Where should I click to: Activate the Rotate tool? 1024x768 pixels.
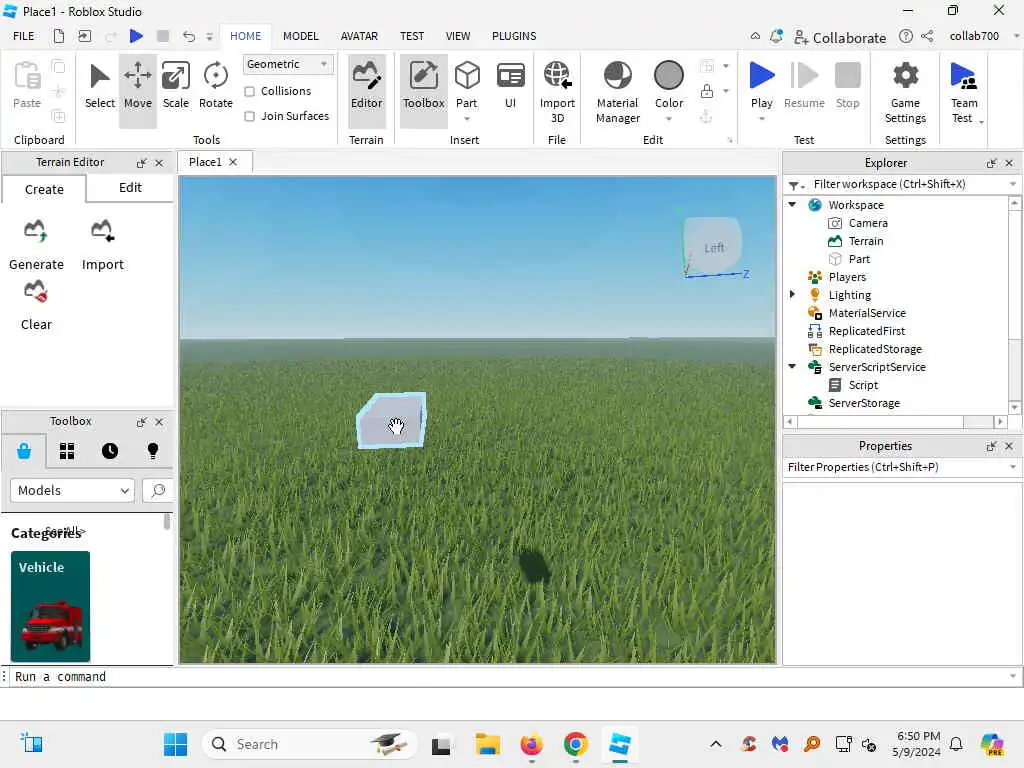[x=216, y=86]
